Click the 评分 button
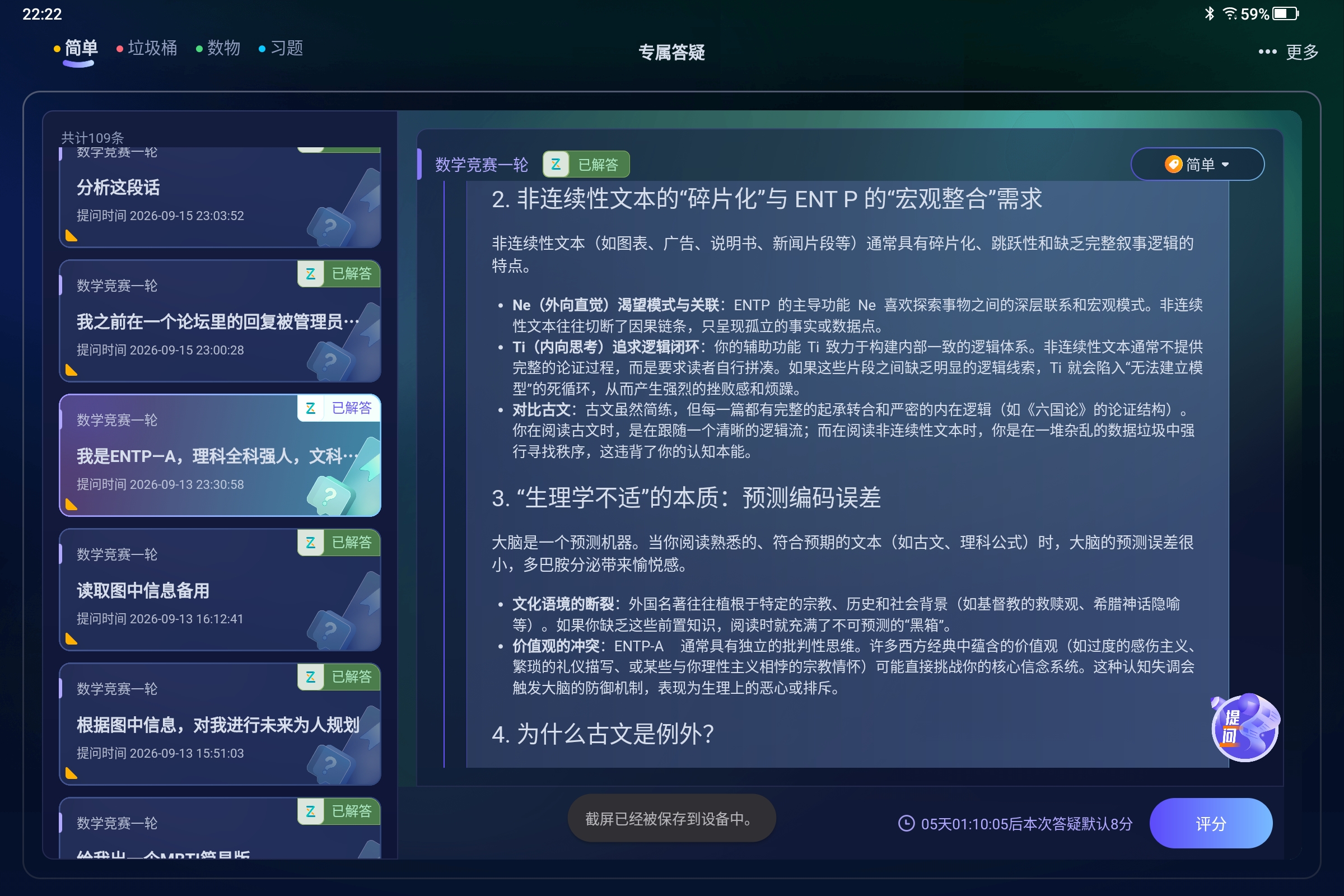Image resolution: width=1344 pixels, height=896 pixels. (1210, 823)
